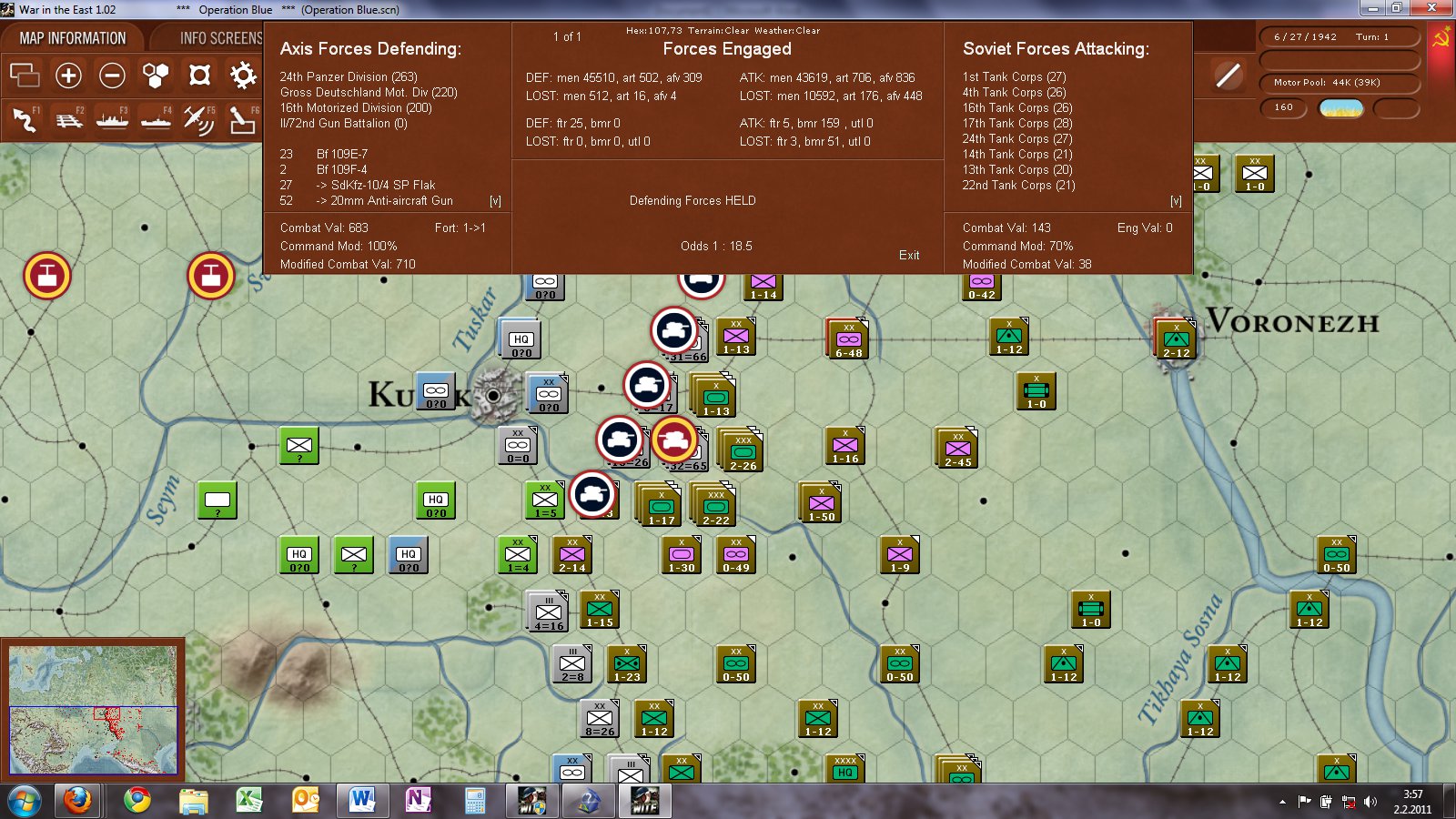
Task: Select the 8=26 Axis infantry counter
Action: 600,718
